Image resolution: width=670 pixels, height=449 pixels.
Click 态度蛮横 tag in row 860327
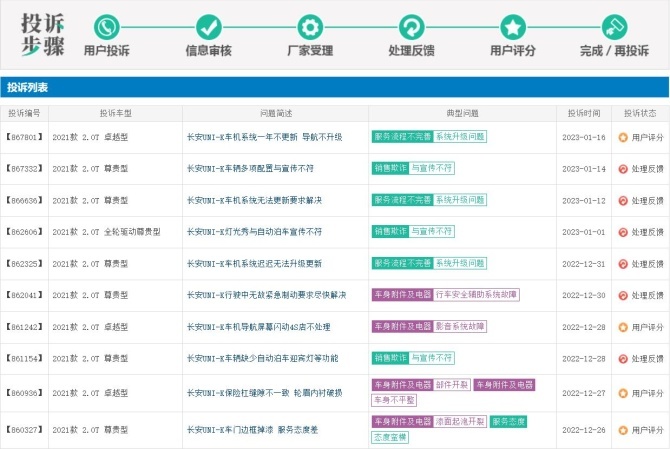coord(390,437)
